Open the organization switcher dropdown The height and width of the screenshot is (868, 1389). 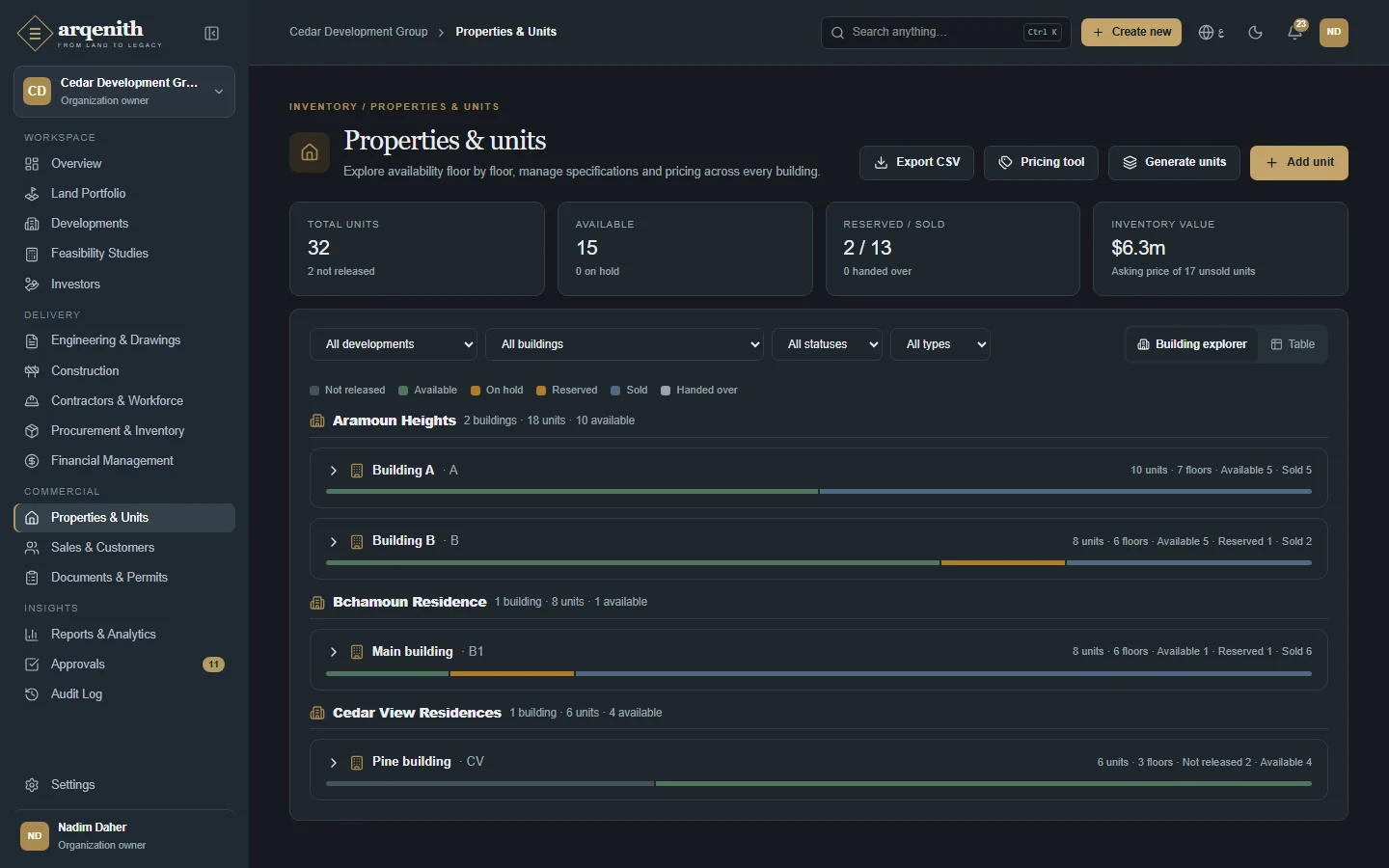click(x=124, y=92)
